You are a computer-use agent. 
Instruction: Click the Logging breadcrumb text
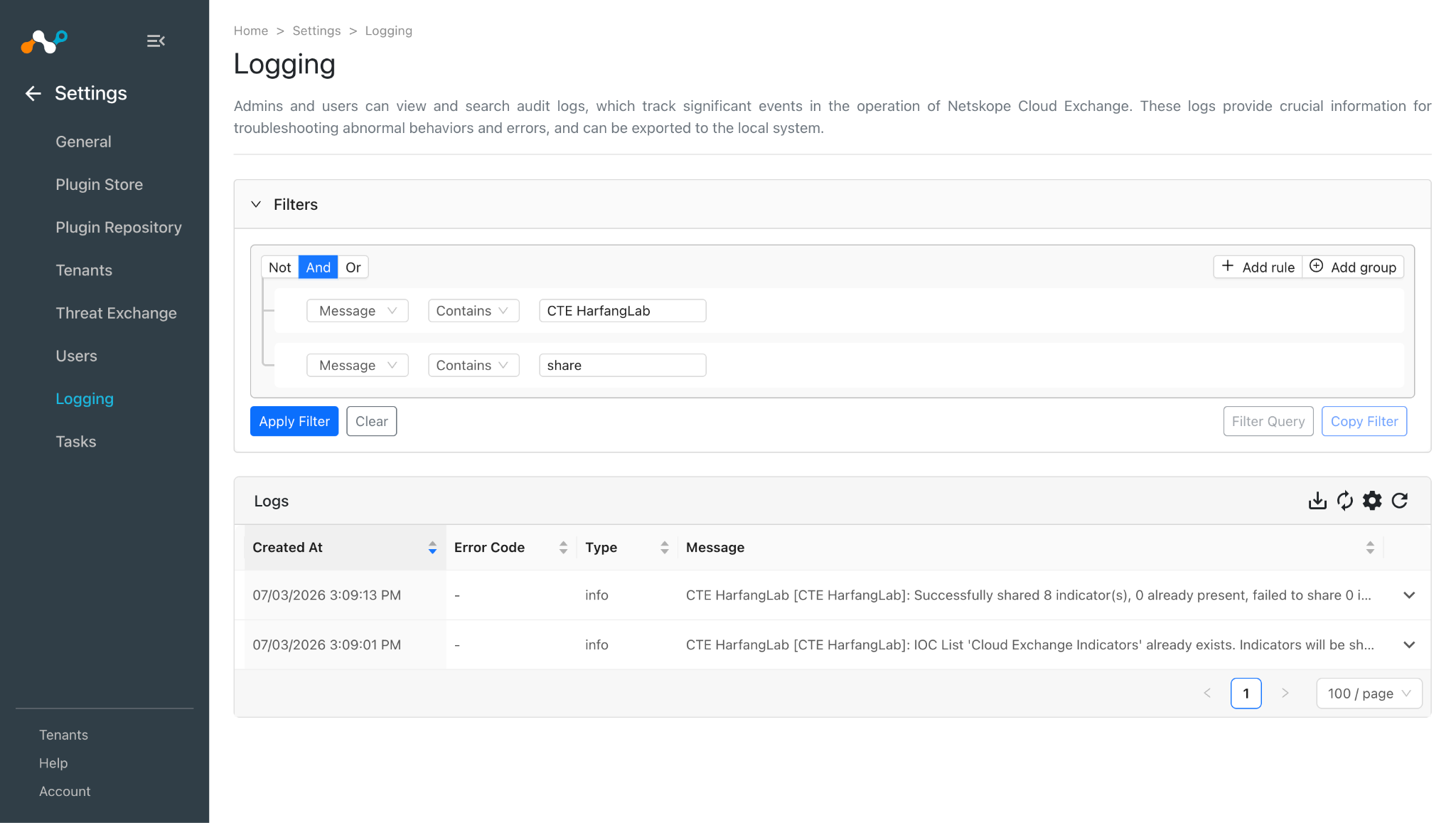[388, 31]
